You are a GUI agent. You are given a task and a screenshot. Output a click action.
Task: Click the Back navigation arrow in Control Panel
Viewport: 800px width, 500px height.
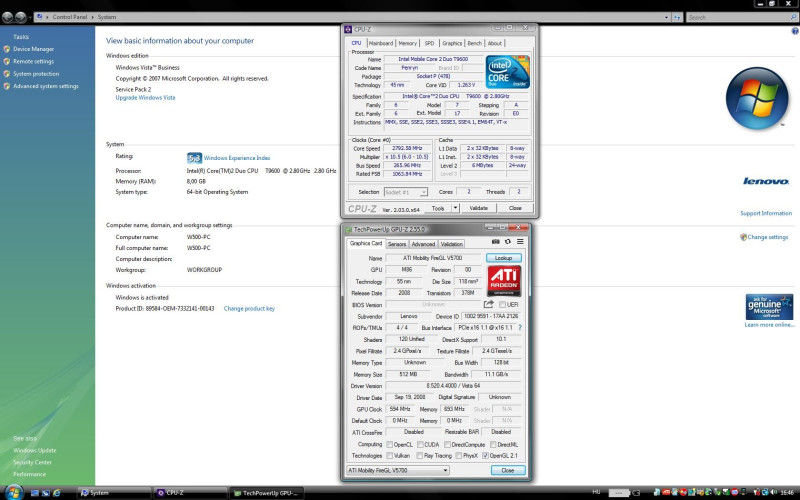point(7,17)
